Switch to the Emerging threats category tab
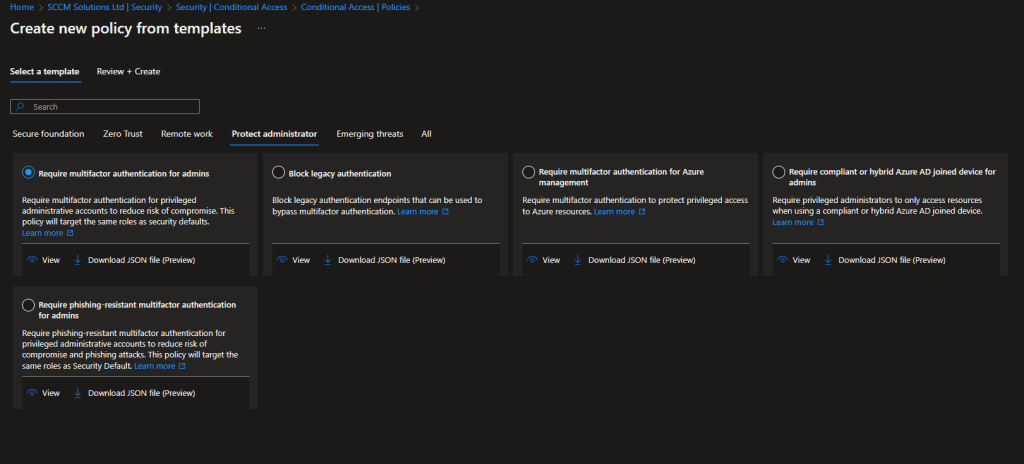 (369, 134)
